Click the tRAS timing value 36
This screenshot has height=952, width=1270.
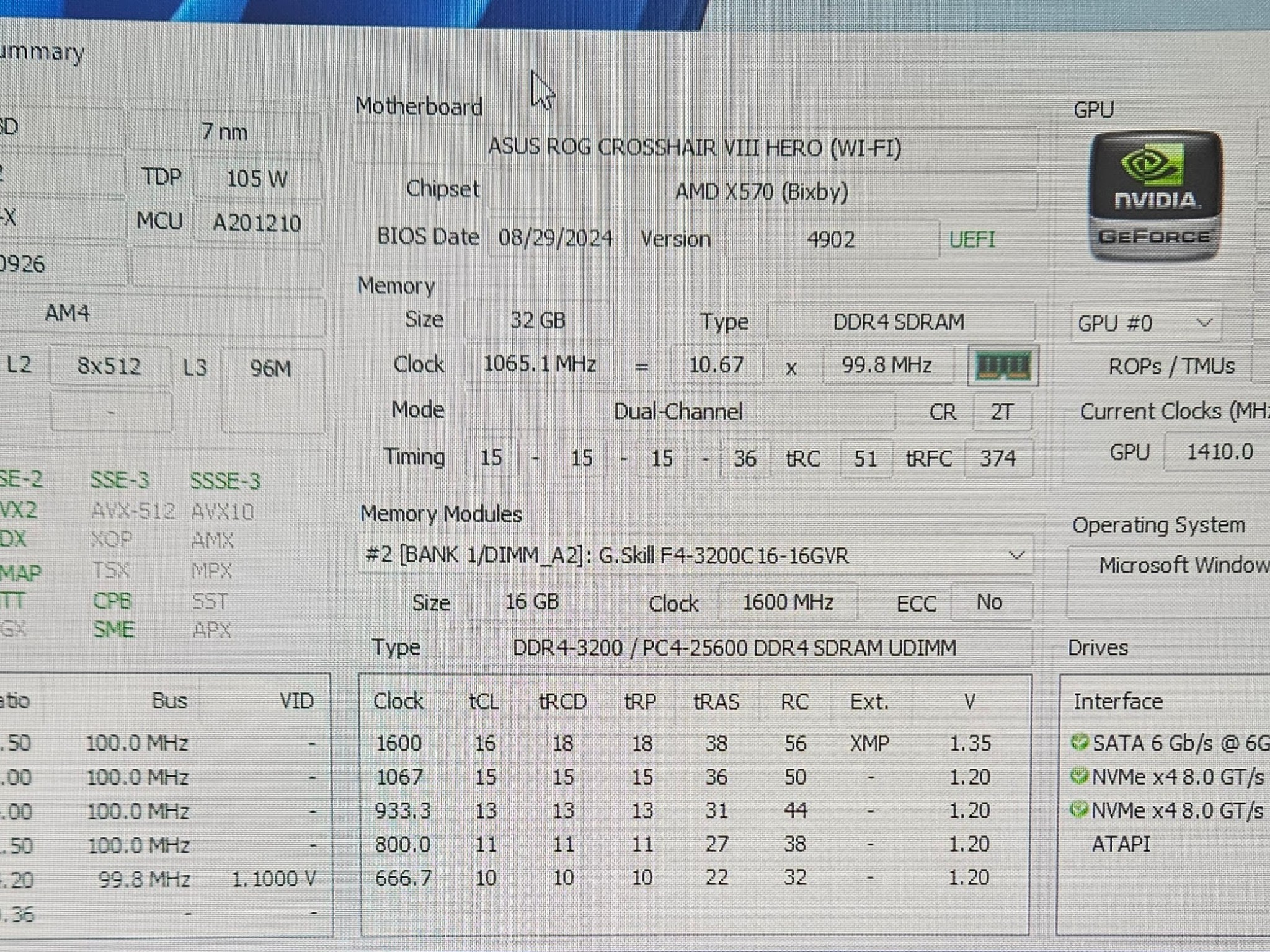click(x=745, y=459)
